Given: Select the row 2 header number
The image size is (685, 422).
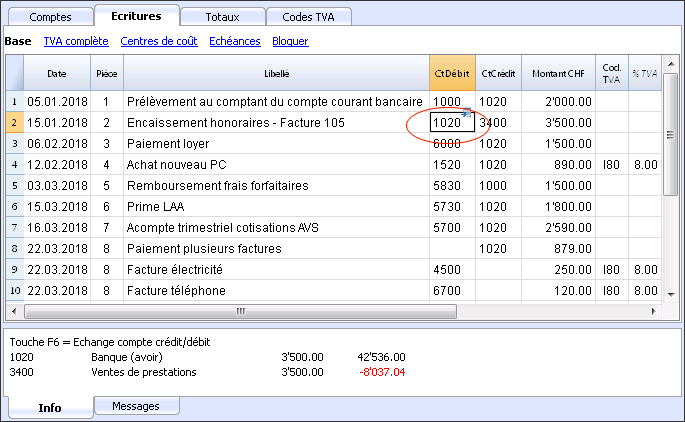Looking at the screenshot, I should (14, 122).
